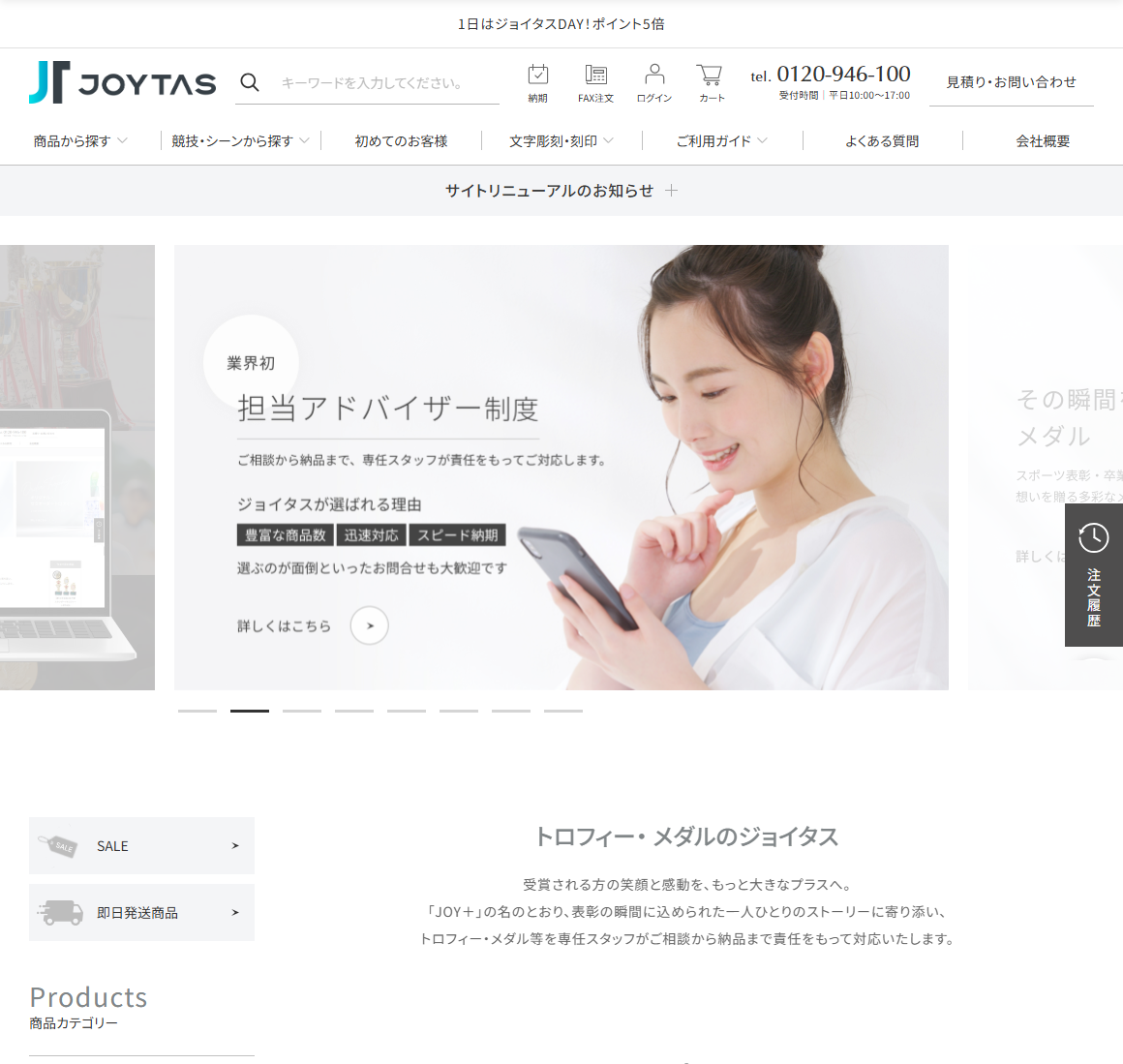Click the サイトリニューアルのお知らせ text
The width and height of the screenshot is (1123, 1064).
pyautogui.click(x=549, y=191)
